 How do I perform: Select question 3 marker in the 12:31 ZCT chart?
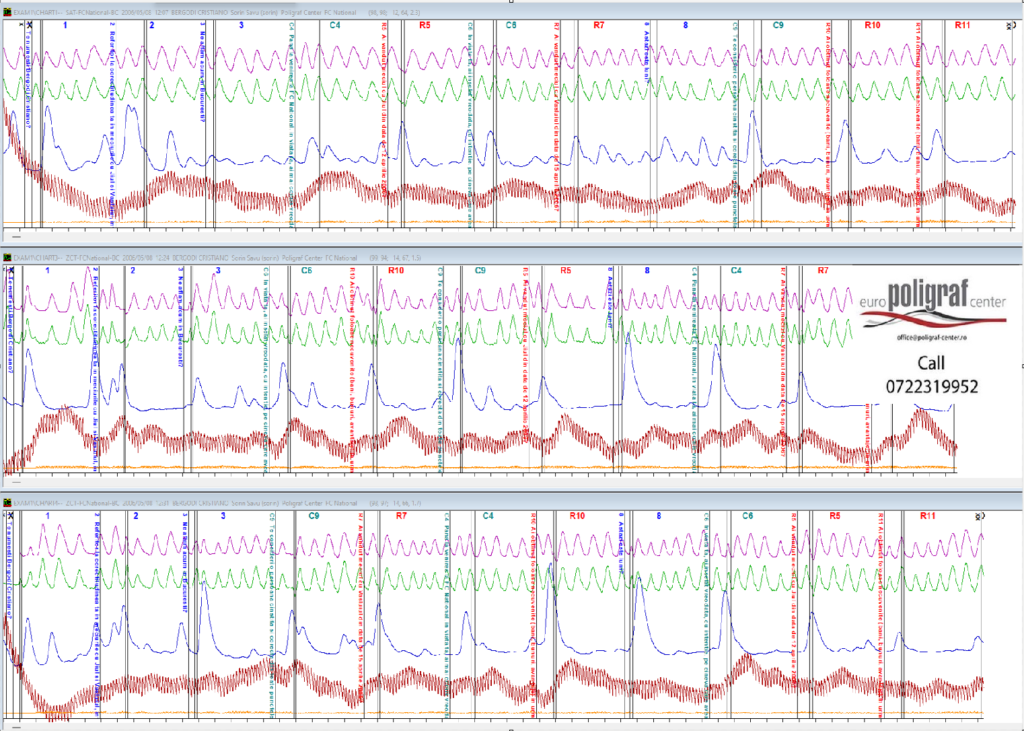pyautogui.click(x=223, y=515)
